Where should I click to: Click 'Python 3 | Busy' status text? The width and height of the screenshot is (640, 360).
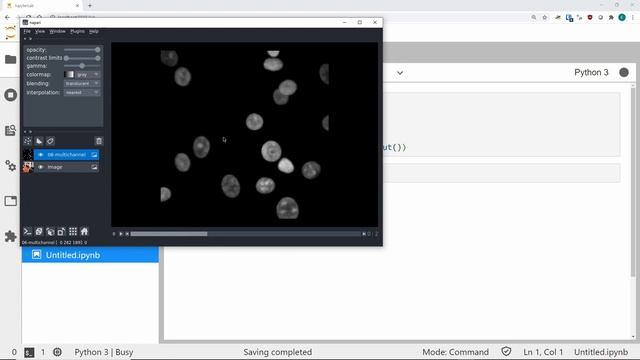(104, 352)
